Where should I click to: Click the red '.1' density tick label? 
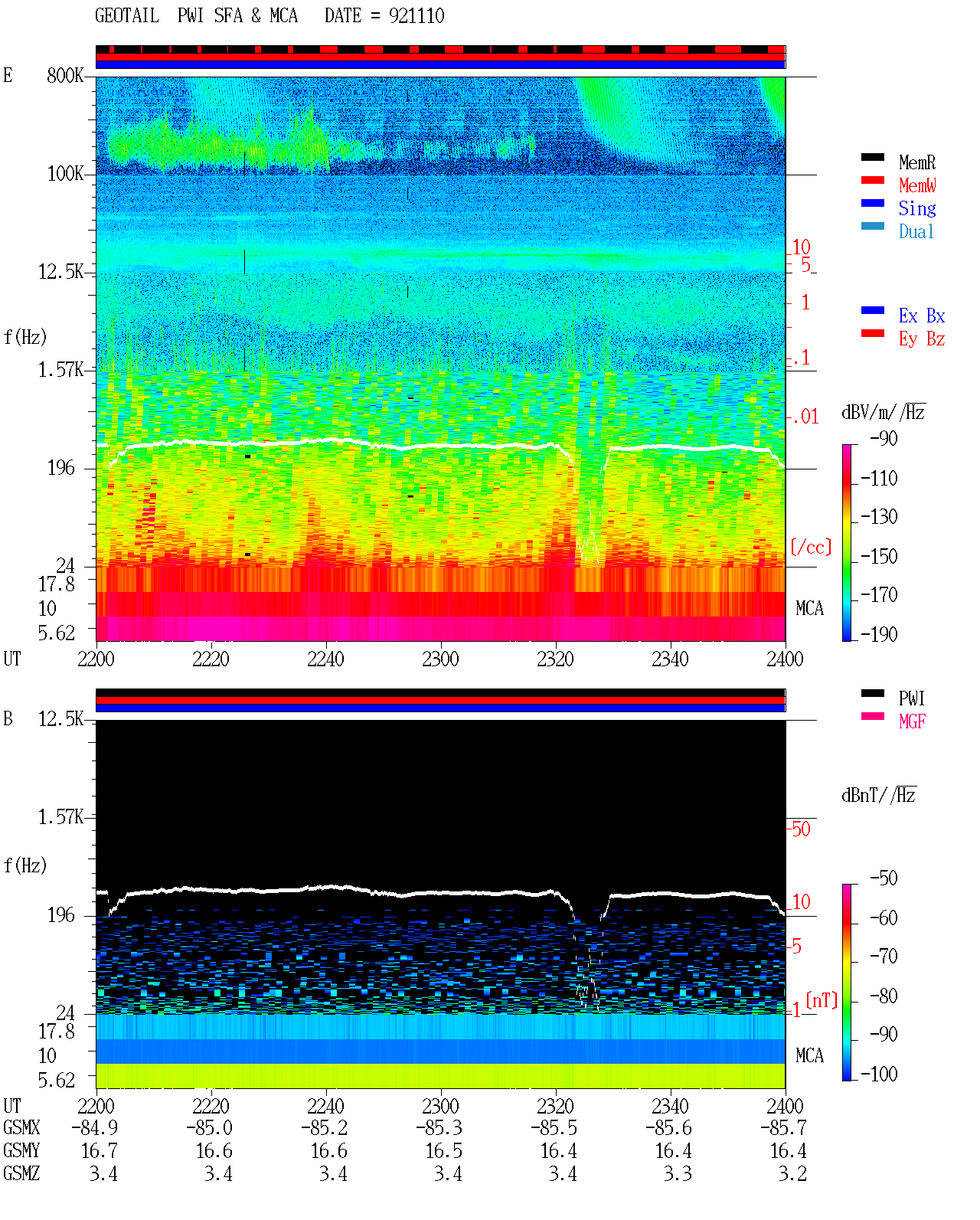pyautogui.click(x=801, y=358)
